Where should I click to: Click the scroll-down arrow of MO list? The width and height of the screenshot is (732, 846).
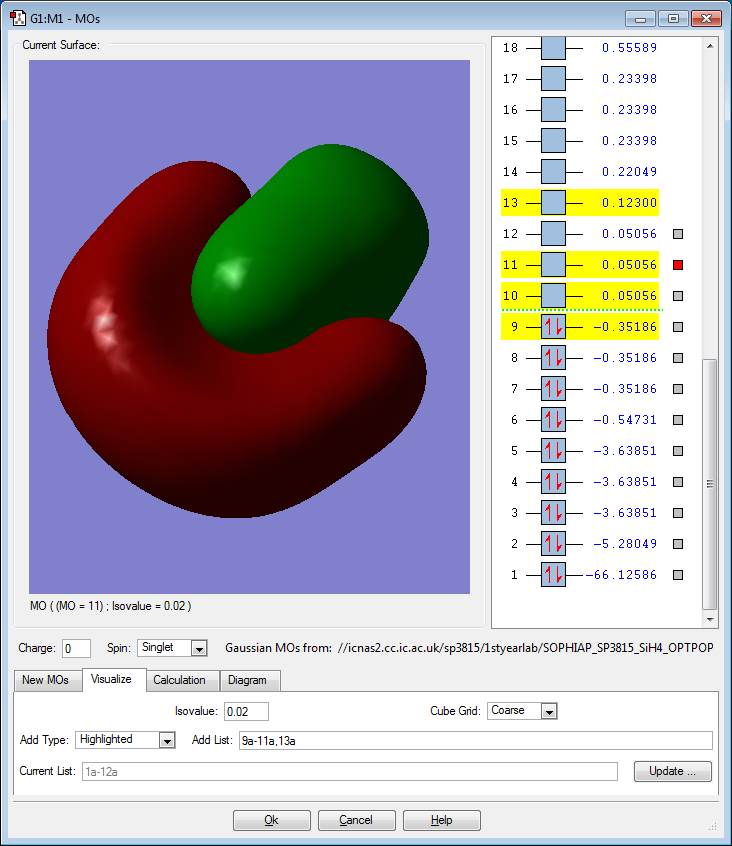click(x=710, y=619)
